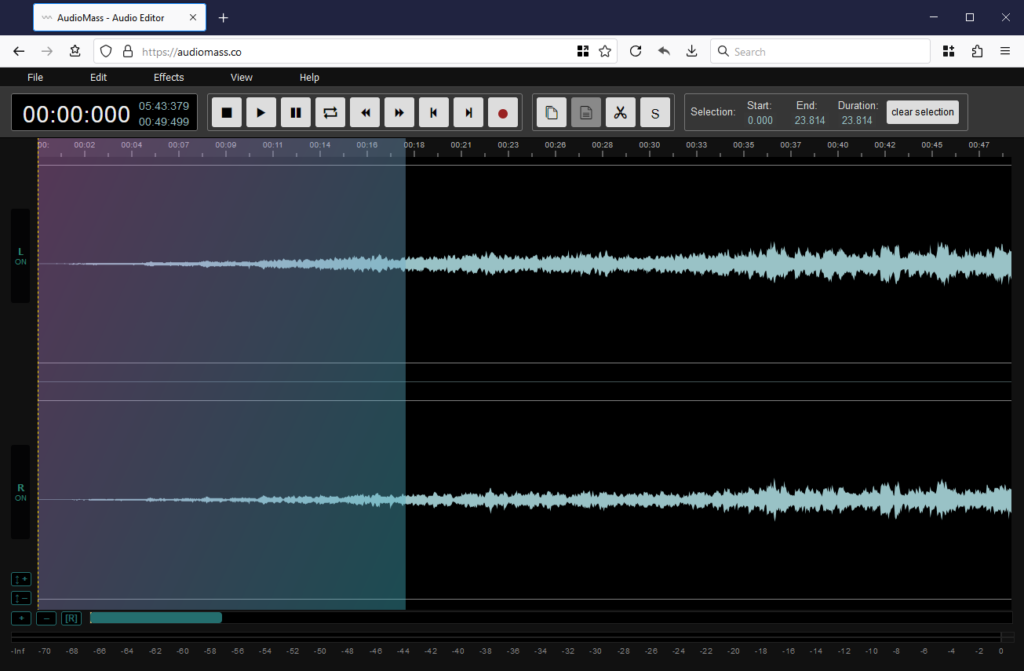
Task: Stop audio playback
Action: tap(227, 112)
